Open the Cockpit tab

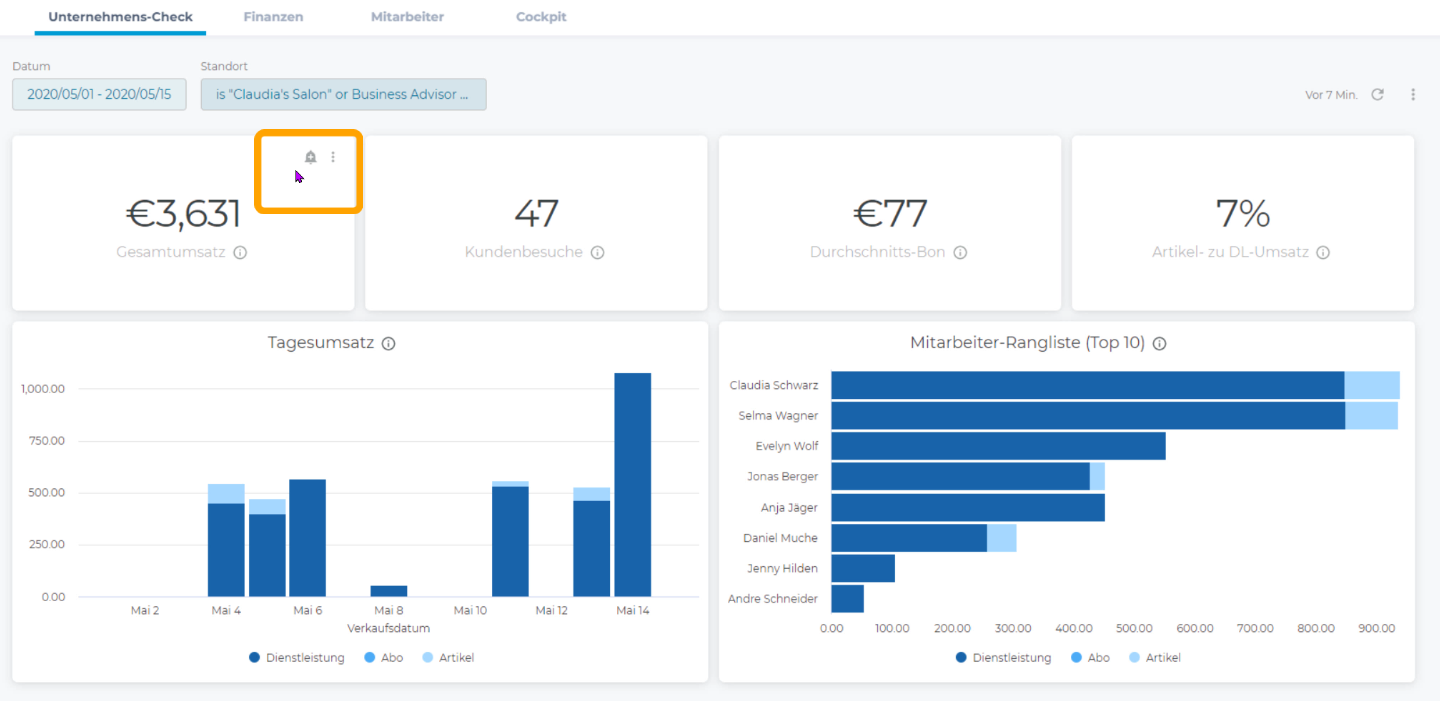[541, 17]
